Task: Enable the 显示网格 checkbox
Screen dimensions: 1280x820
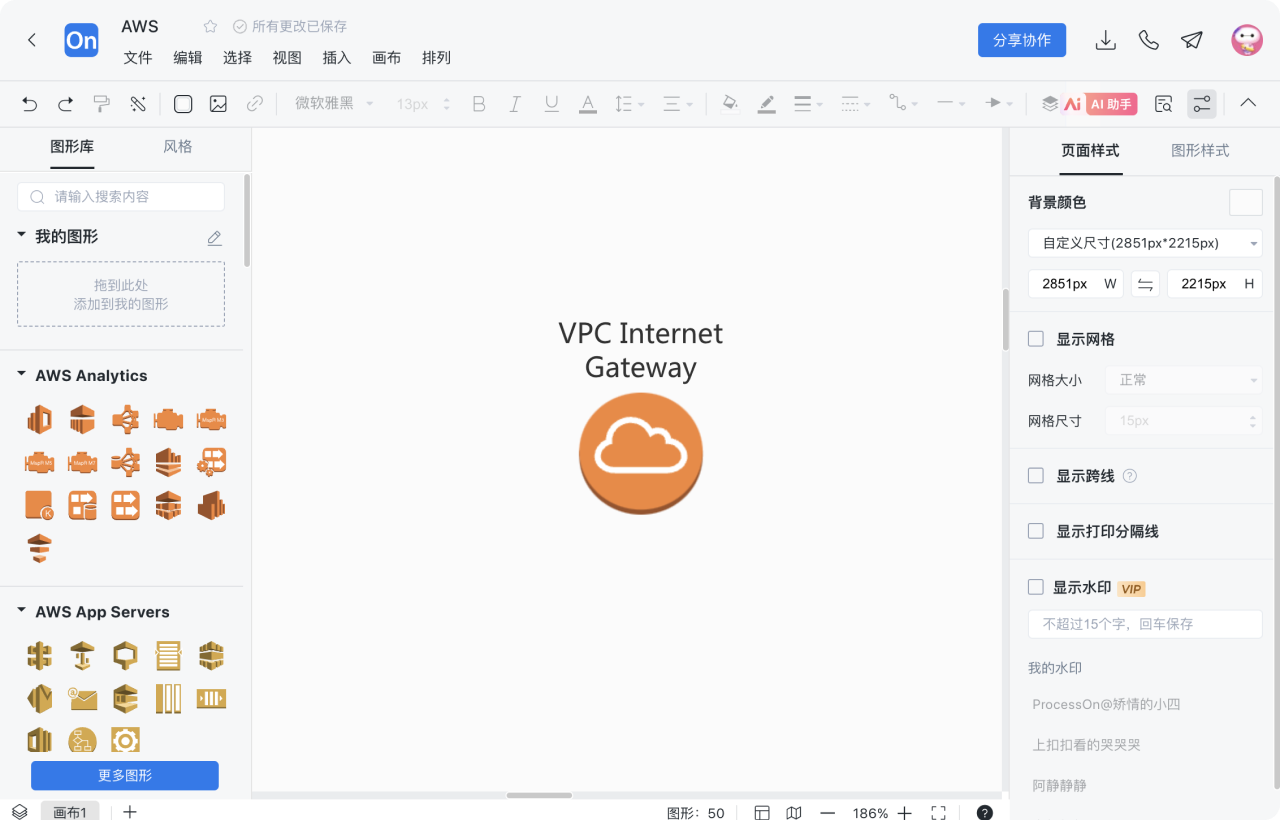Action: pos(1036,339)
